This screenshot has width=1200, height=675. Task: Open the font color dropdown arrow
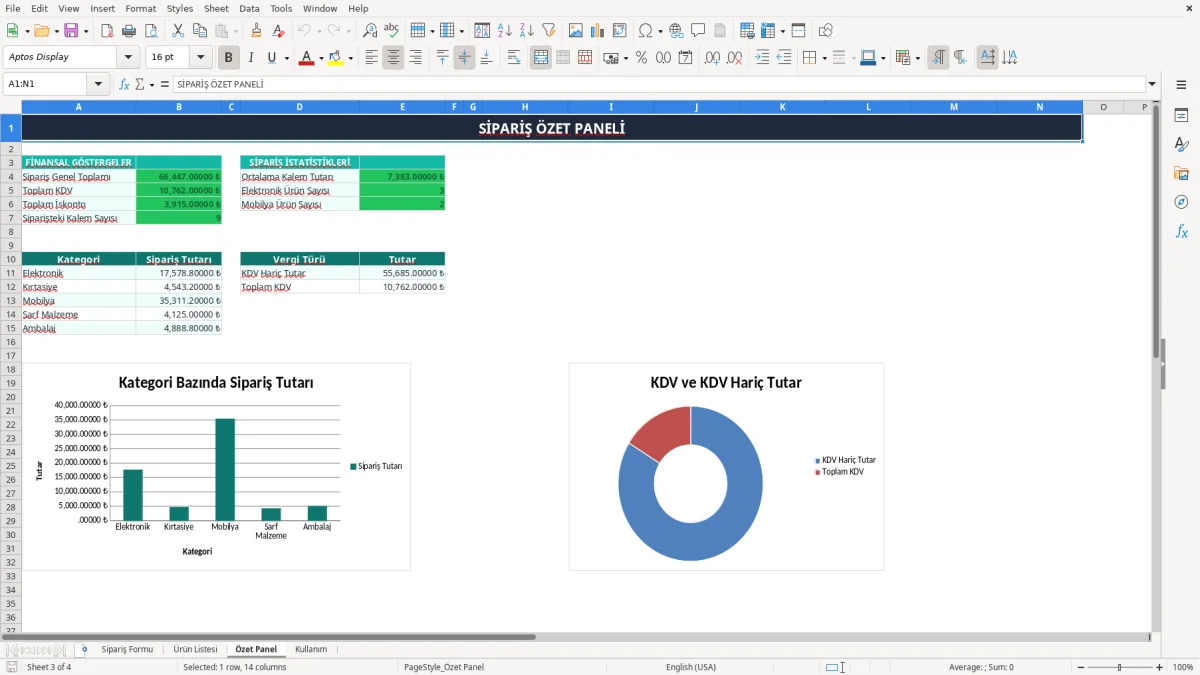click(x=320, y=58)
